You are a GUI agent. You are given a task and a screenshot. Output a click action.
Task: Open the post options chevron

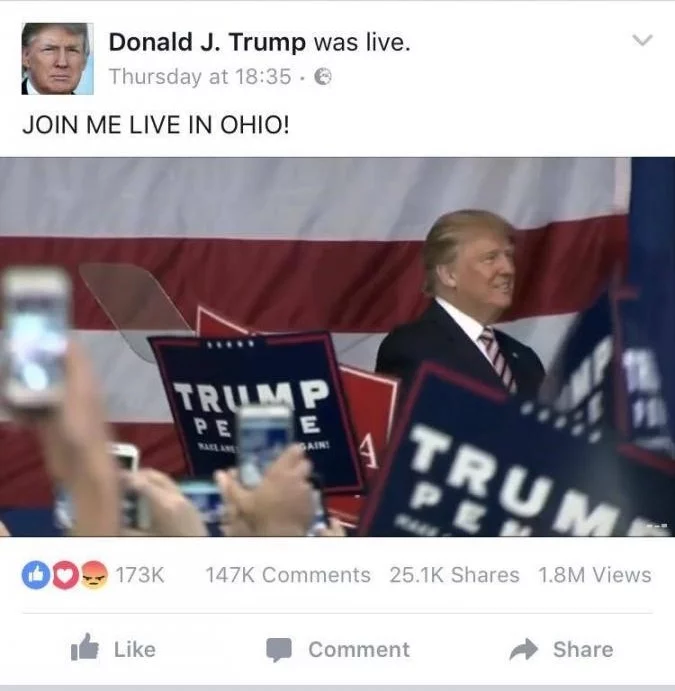click(x=642, y=40)
